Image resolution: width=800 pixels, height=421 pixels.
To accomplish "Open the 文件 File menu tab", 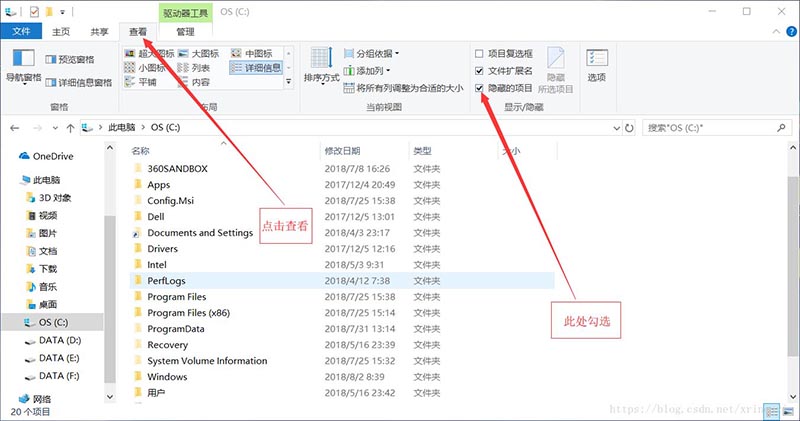I will click(21, 32).
